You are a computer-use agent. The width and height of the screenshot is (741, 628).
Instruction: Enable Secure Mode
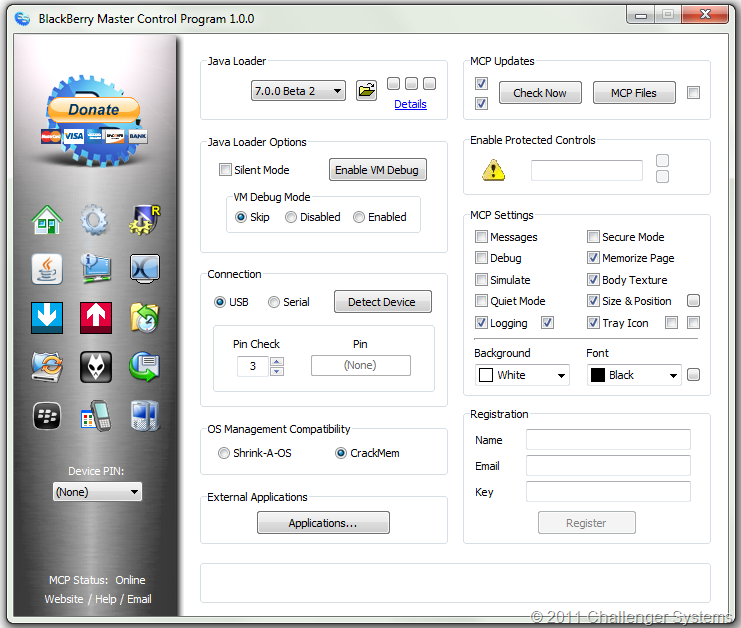pos(593,236)
